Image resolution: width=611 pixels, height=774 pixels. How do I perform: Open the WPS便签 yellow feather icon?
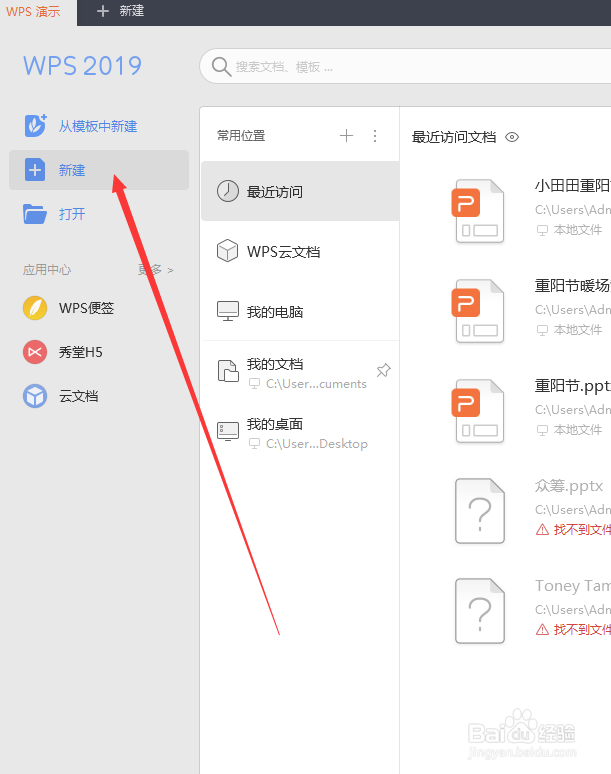pos(35,308)
